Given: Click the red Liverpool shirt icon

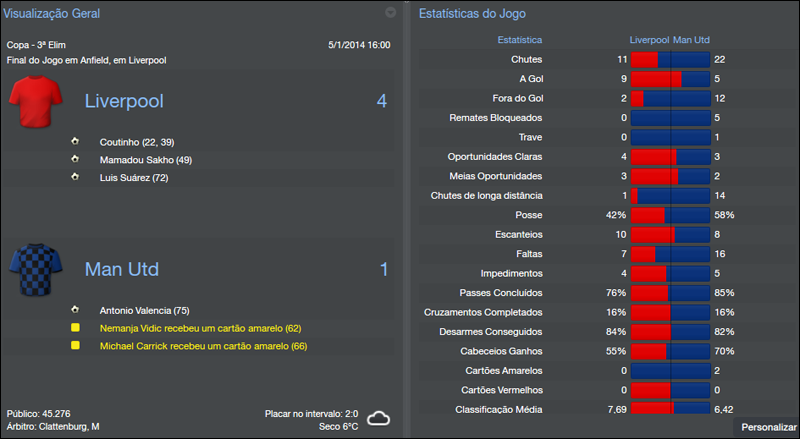Looking at the screenshot, I should (x=37, y=101).
